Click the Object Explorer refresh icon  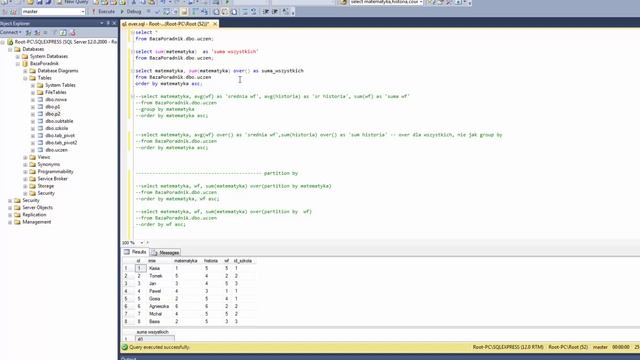63,32
